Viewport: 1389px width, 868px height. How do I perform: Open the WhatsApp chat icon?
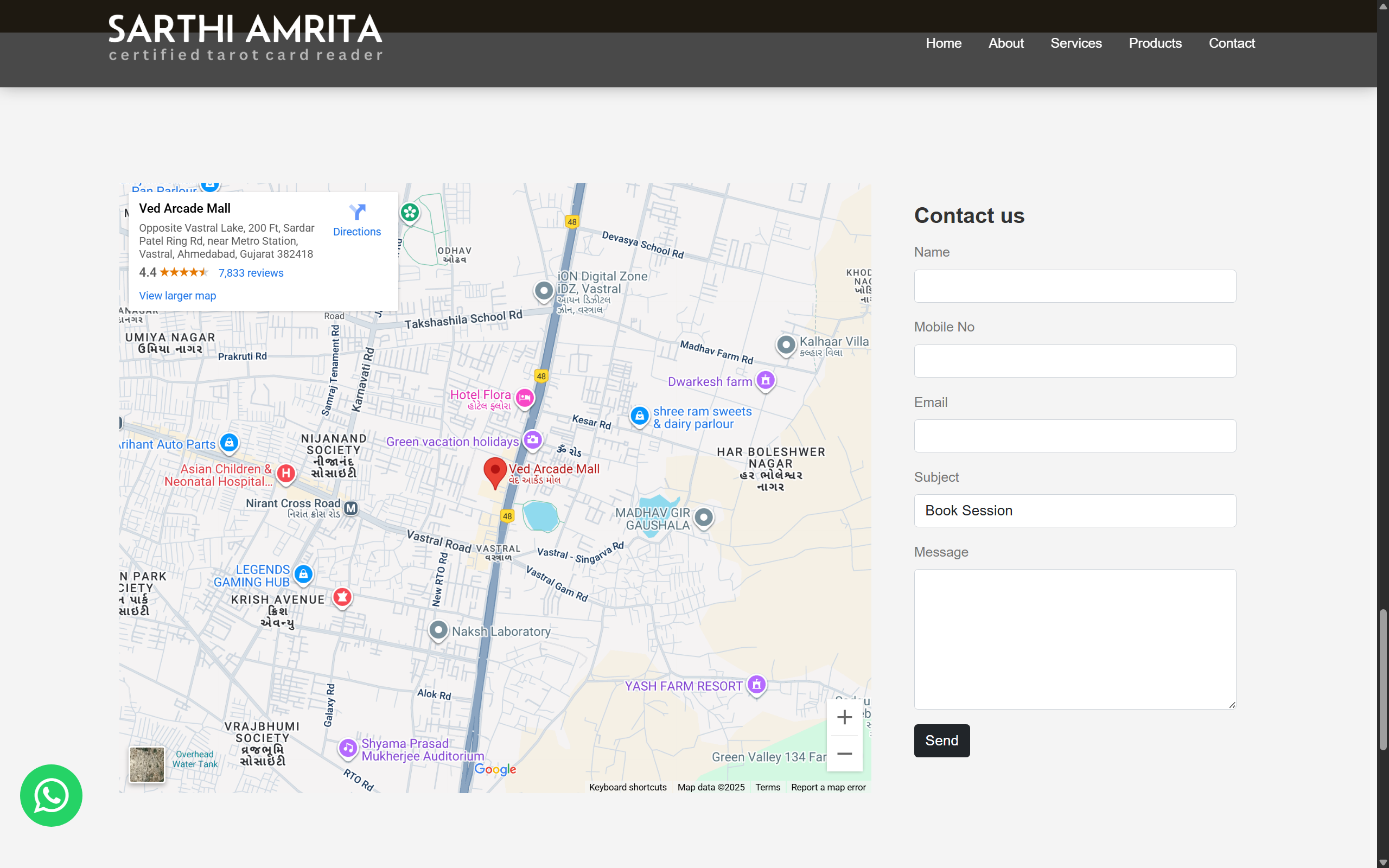click(51, 795)
